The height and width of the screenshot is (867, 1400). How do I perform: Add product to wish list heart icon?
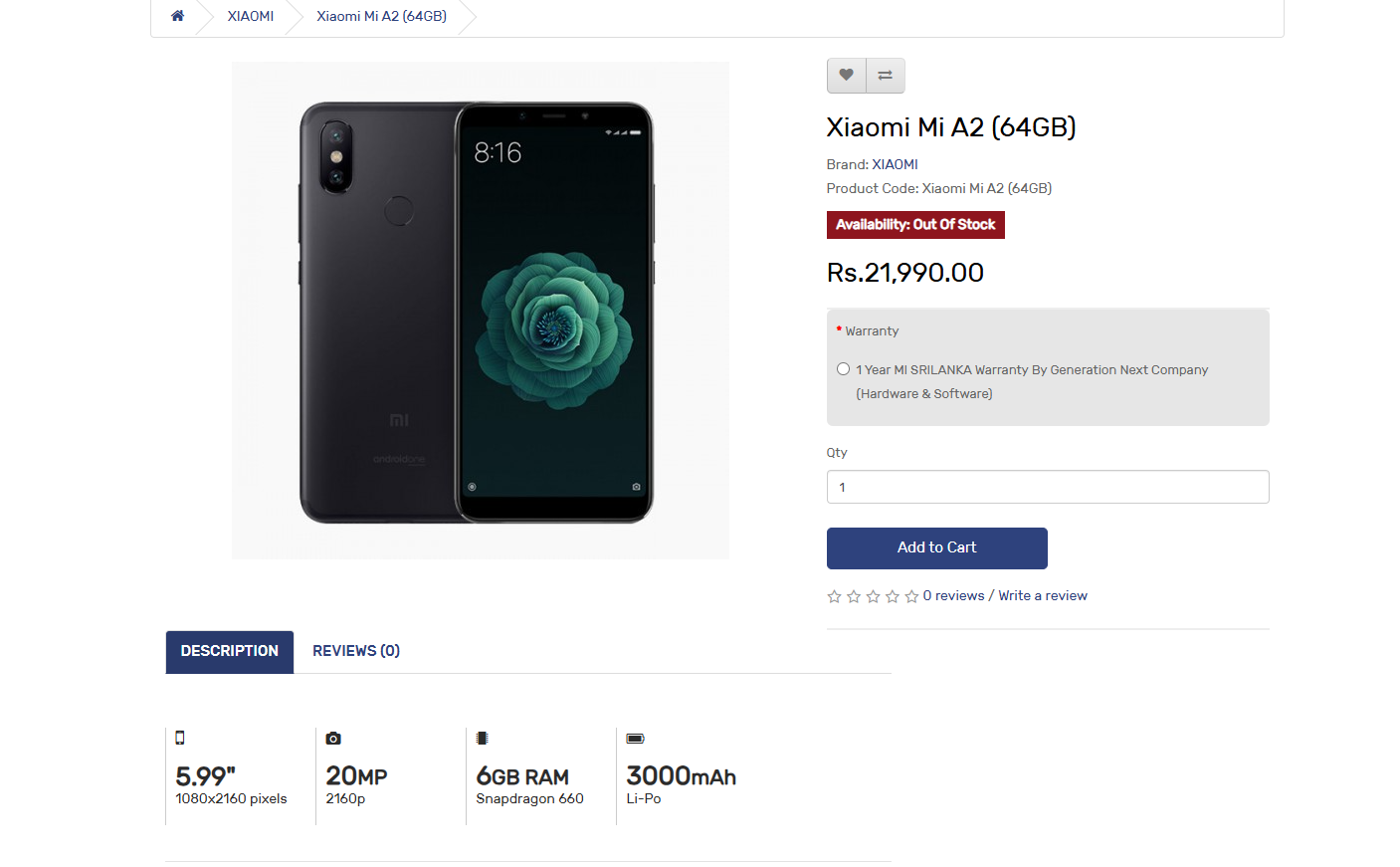coord(846,76)
